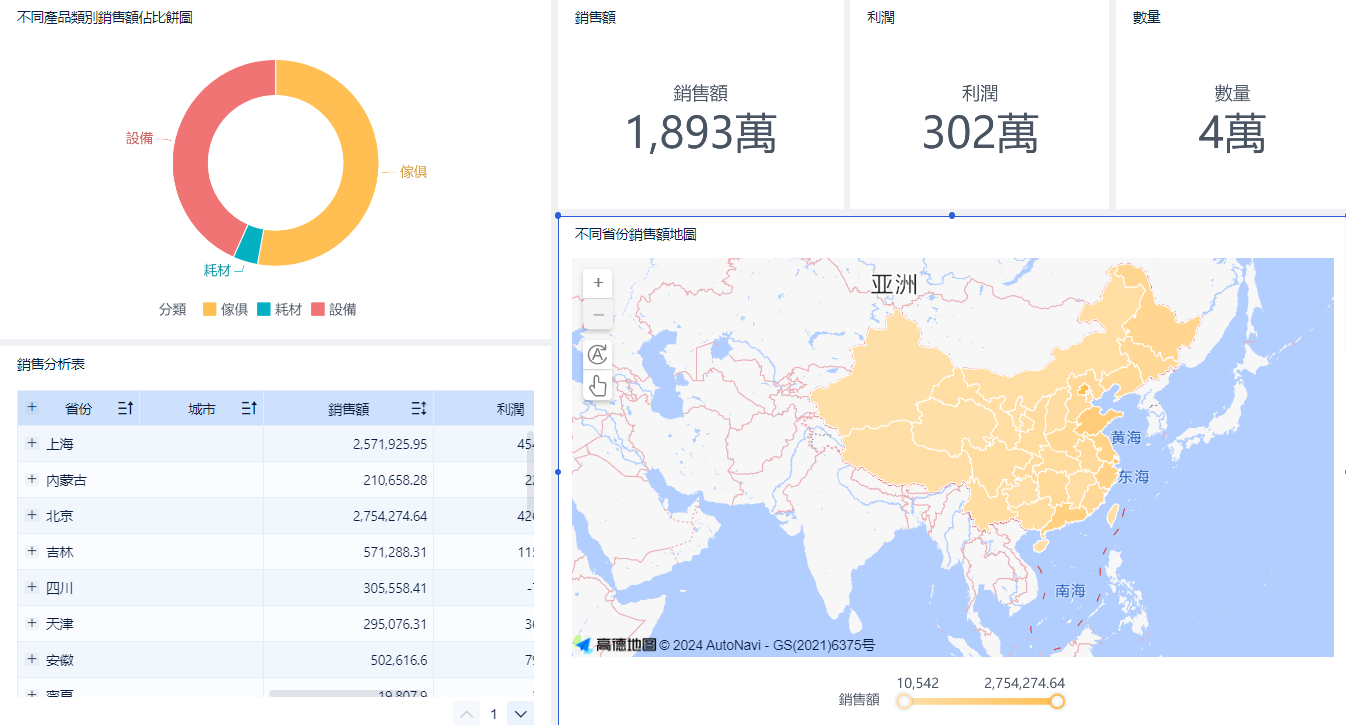
Task: Click the 高德地圖 logo icon on the map
Action: [x=583, y=643]
